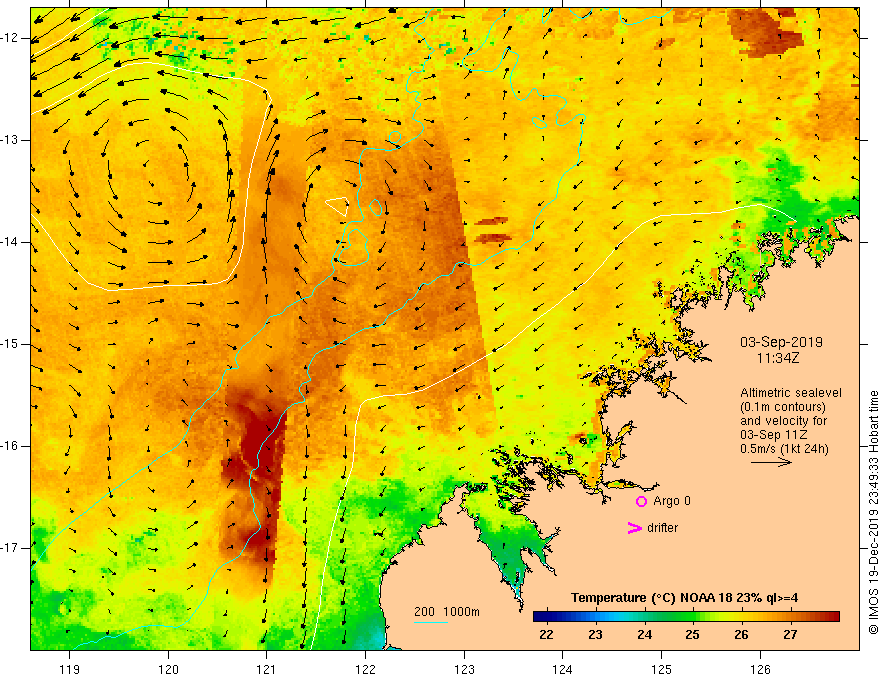The image size is (880, 680).
Task: Click the '03-Sep 11Z' caption line
Action: tap(774, 435)
